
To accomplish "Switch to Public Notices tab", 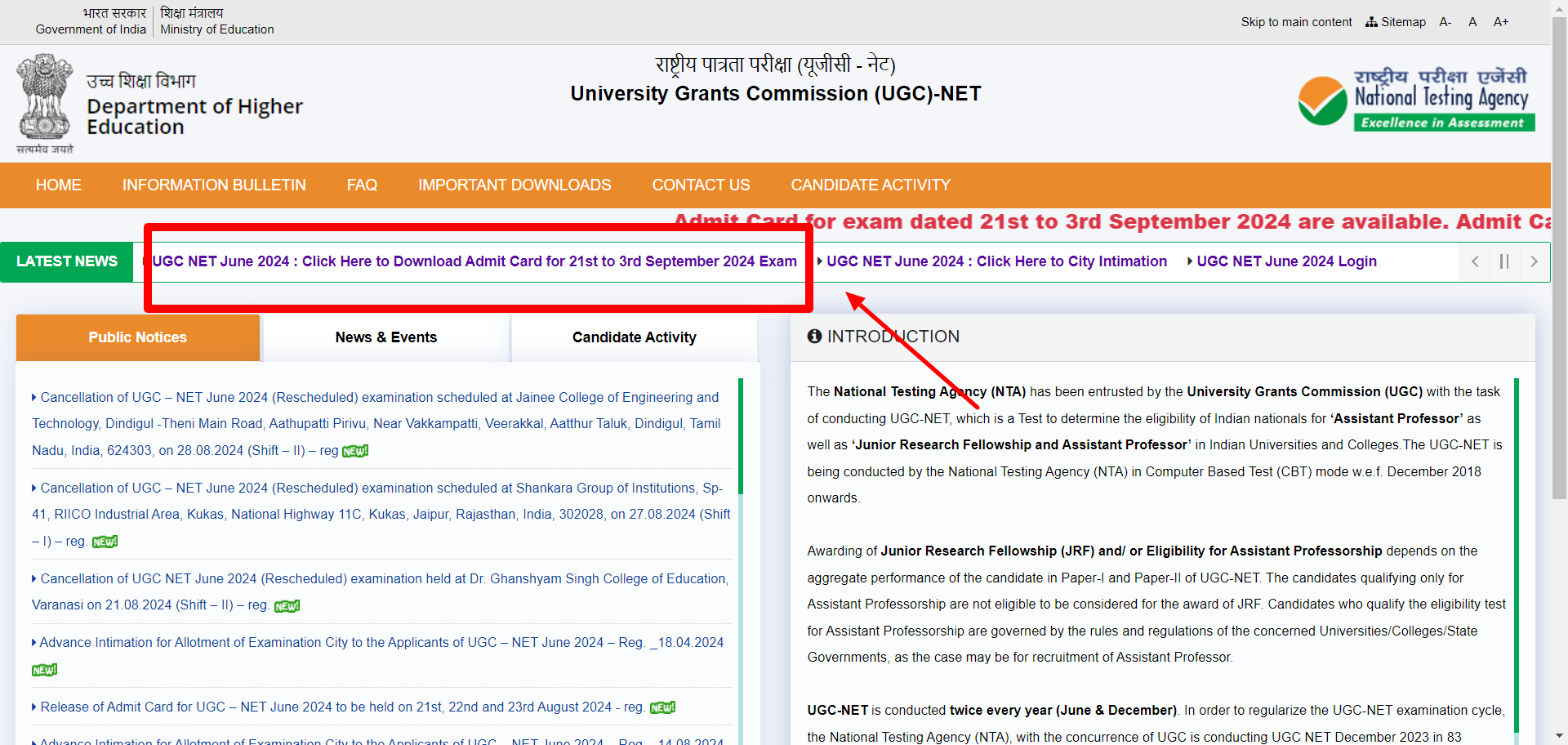I will tap(138, 337).
